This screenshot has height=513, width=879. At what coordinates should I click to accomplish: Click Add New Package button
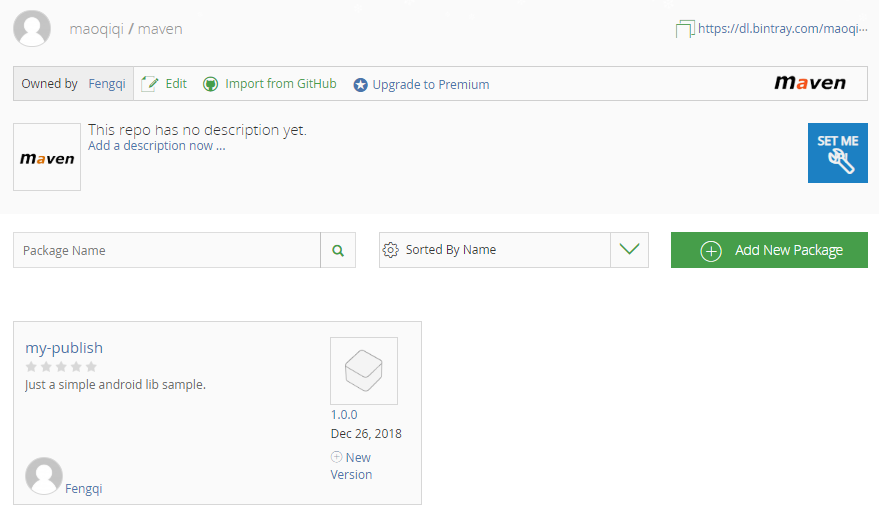(769, 250)
